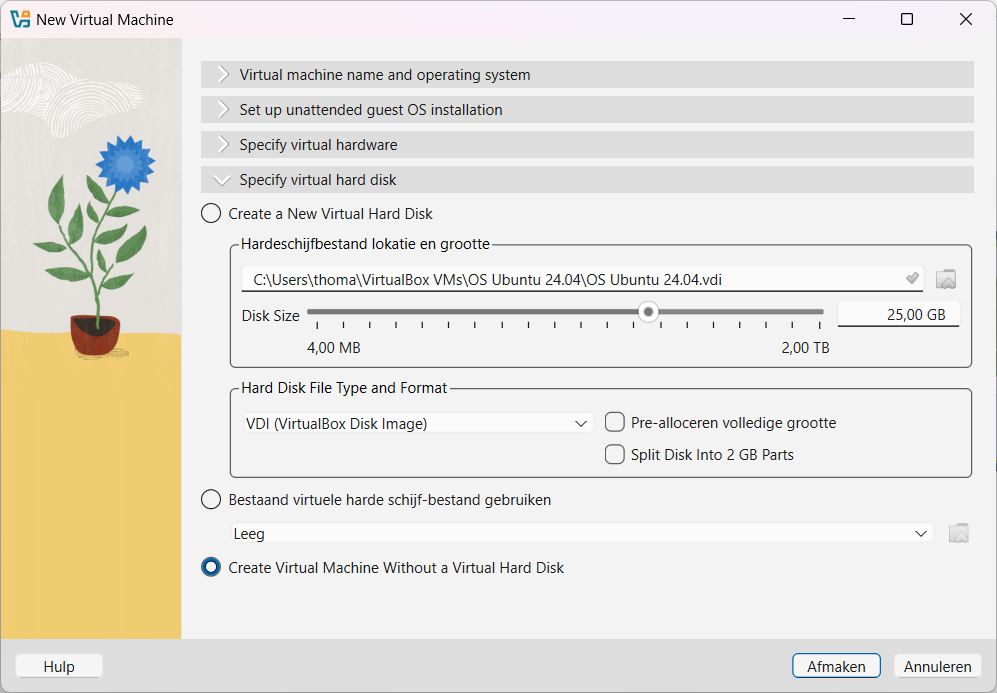Enable 'Pre-alloceren volledige grootte'
The width and height of the screenshot is (997, 693).
pos(615,422)
